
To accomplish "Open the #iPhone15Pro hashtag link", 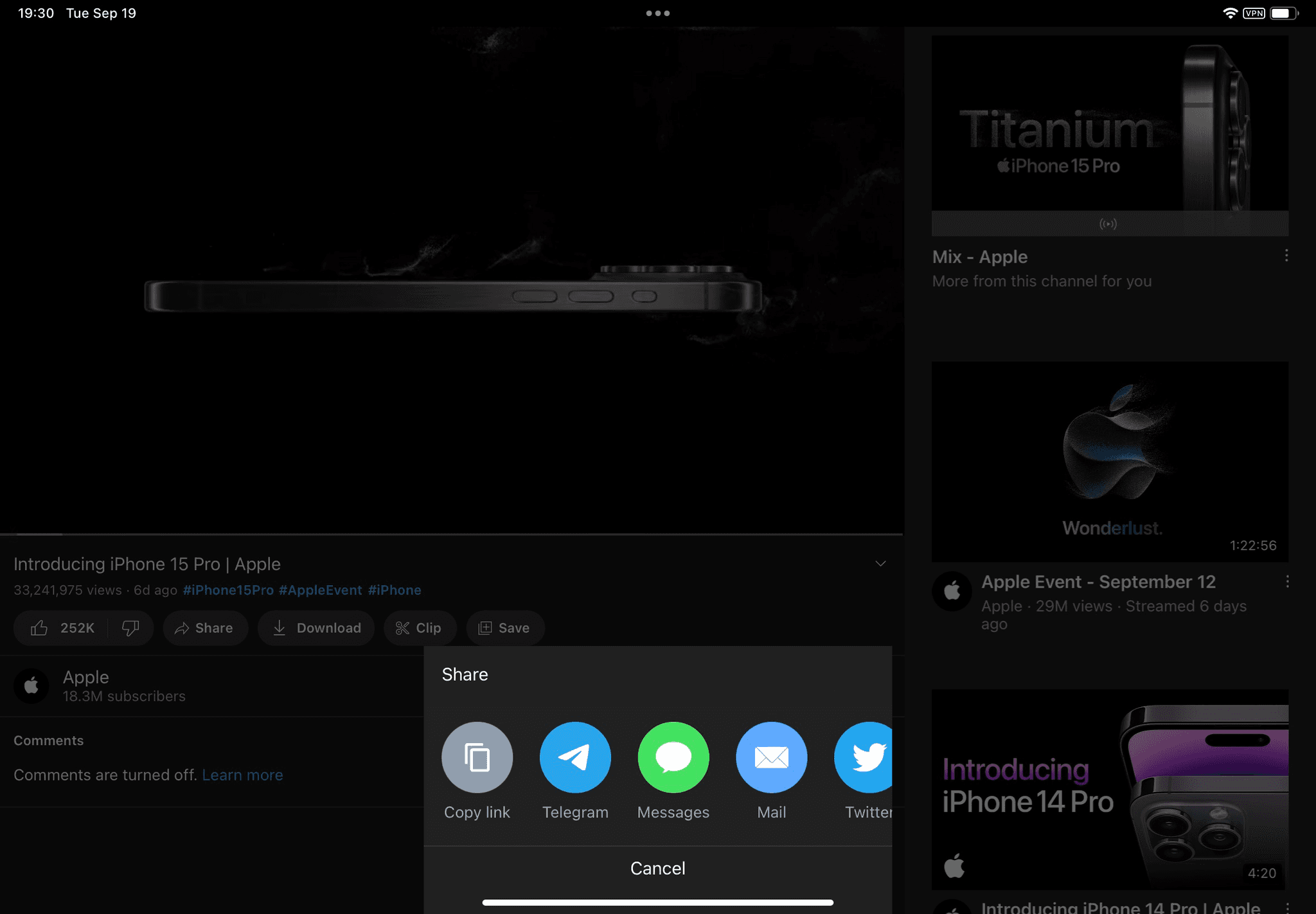I will [x=228, y=590].
